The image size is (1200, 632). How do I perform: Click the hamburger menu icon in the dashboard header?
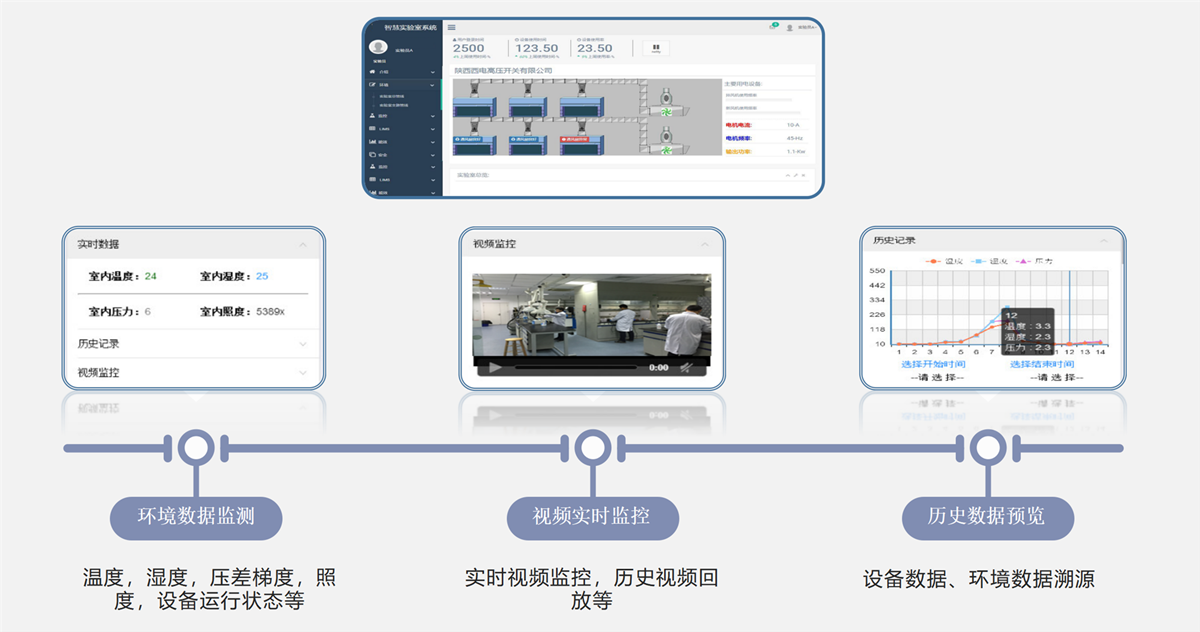452,27
